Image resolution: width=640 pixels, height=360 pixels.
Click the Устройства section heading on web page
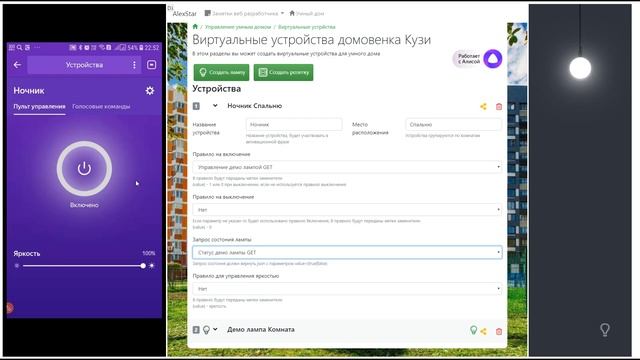[x=217, y=89]
